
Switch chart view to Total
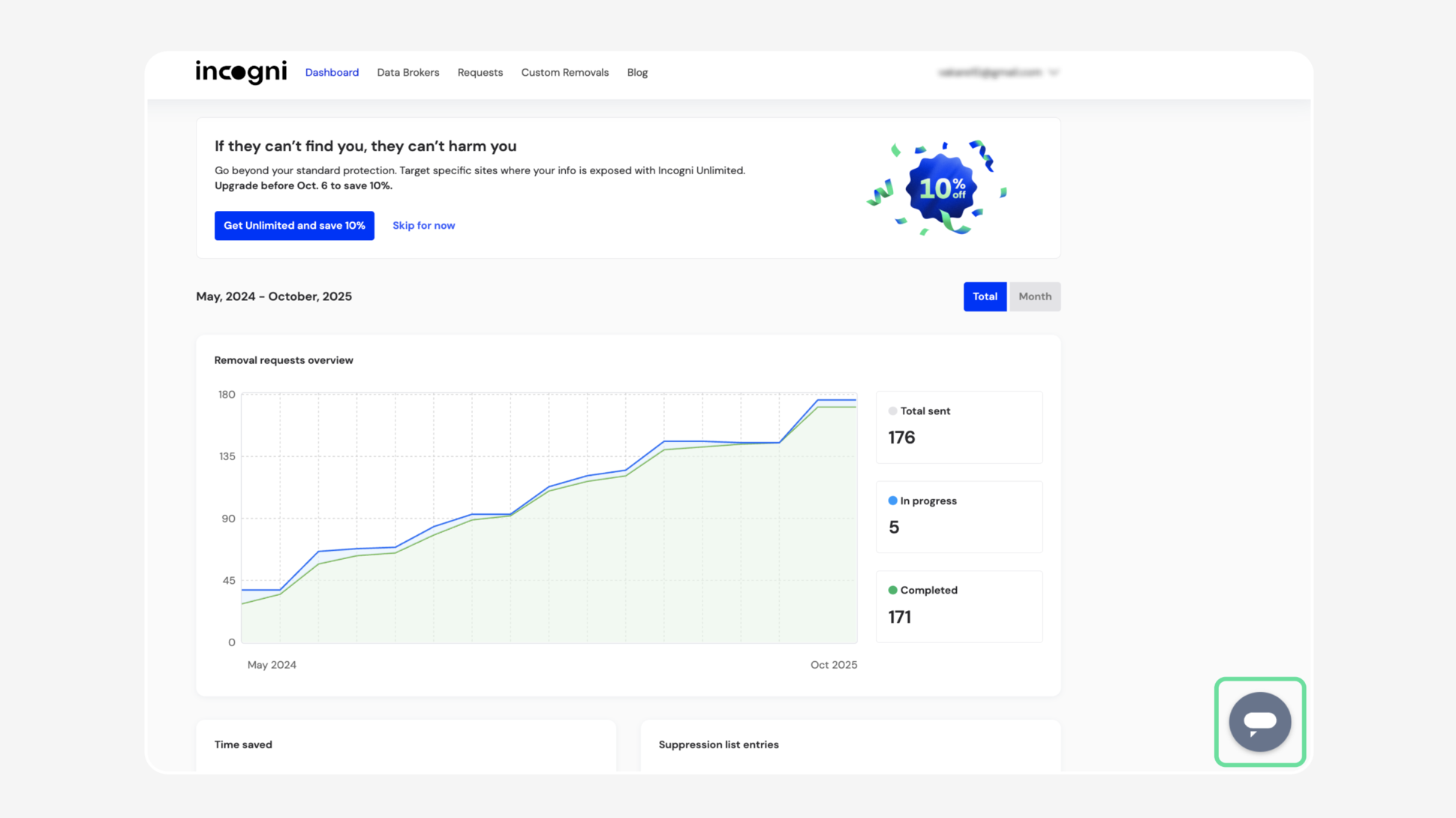[x=985, y=296]
